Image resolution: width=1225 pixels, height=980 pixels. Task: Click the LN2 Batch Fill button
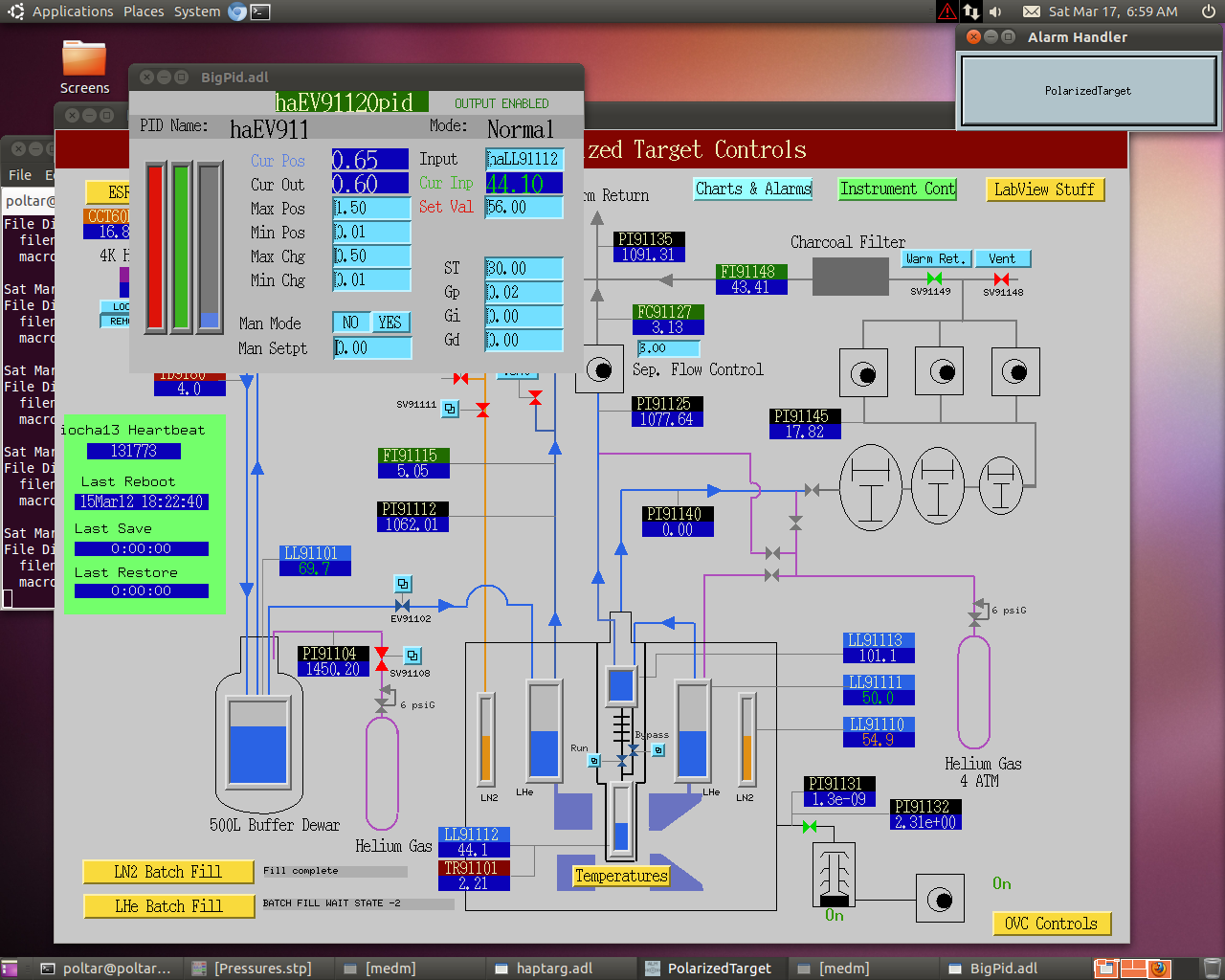(x=168, y=872)
